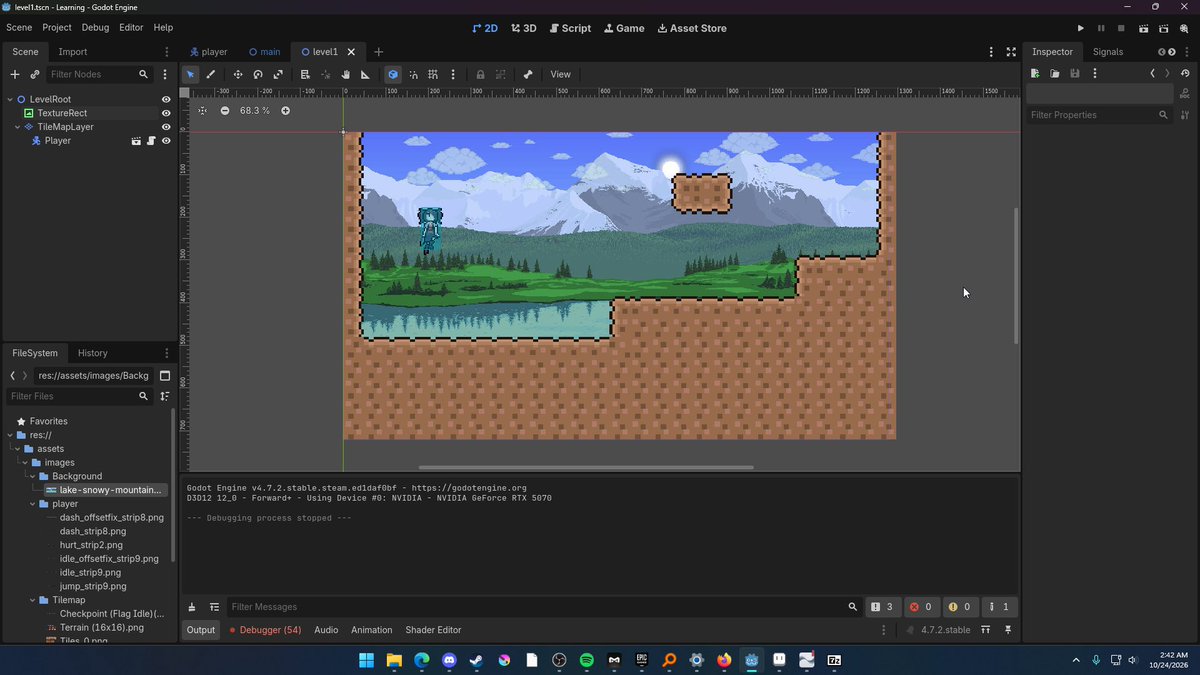Open Spotify from the taskbar

pyautogui.click(x=587, y=661)
